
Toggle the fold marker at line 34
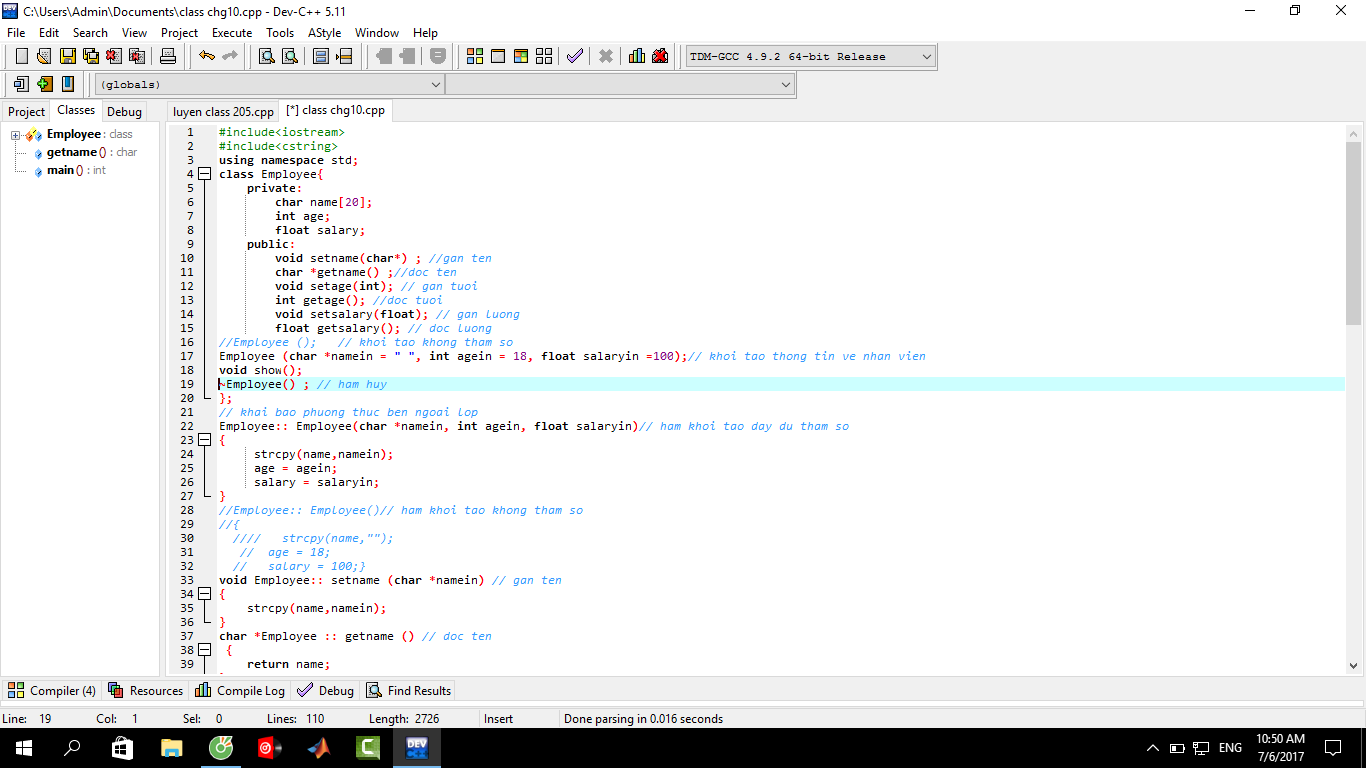pos(204,594)
